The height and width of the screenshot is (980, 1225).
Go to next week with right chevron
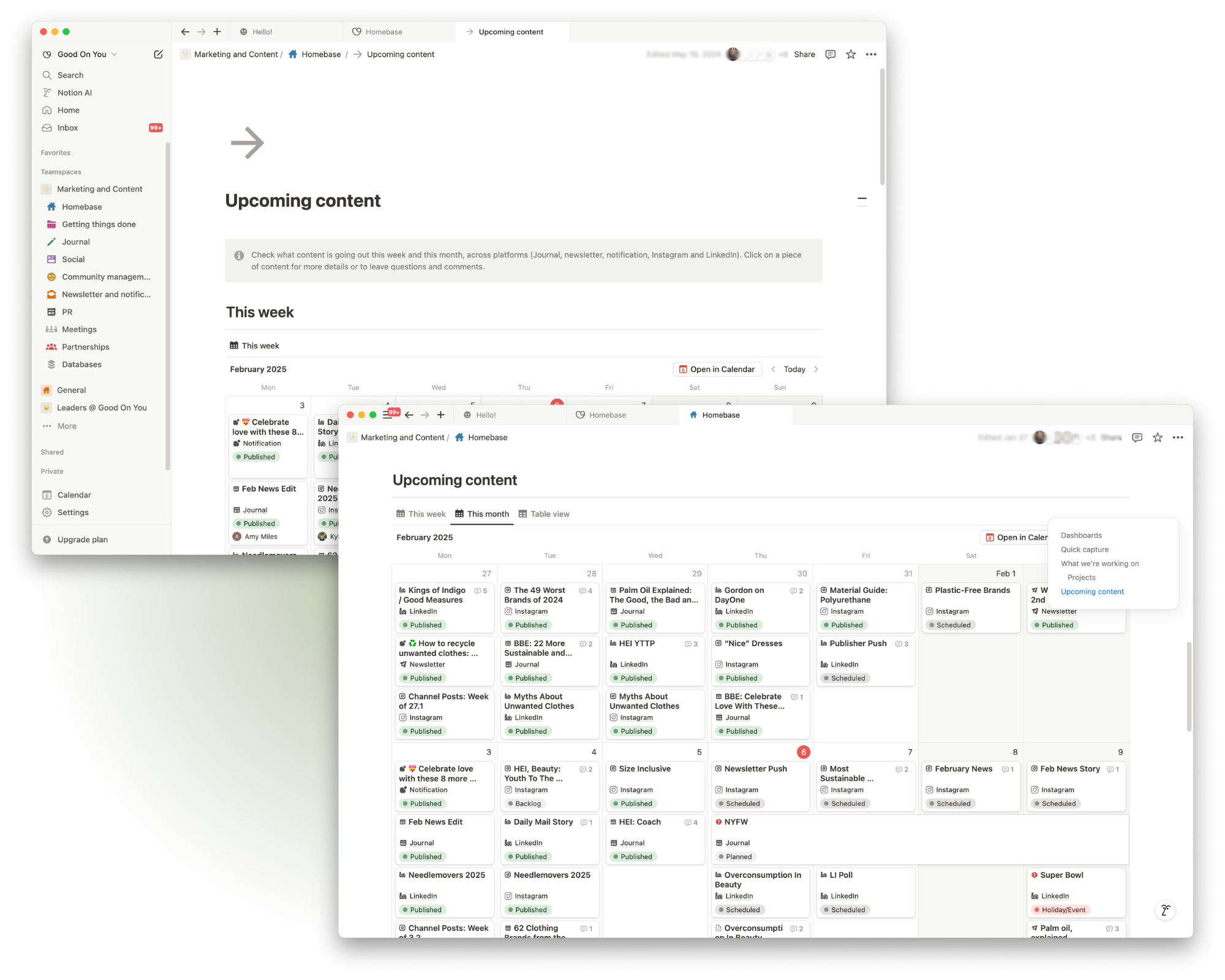point(816,369)
